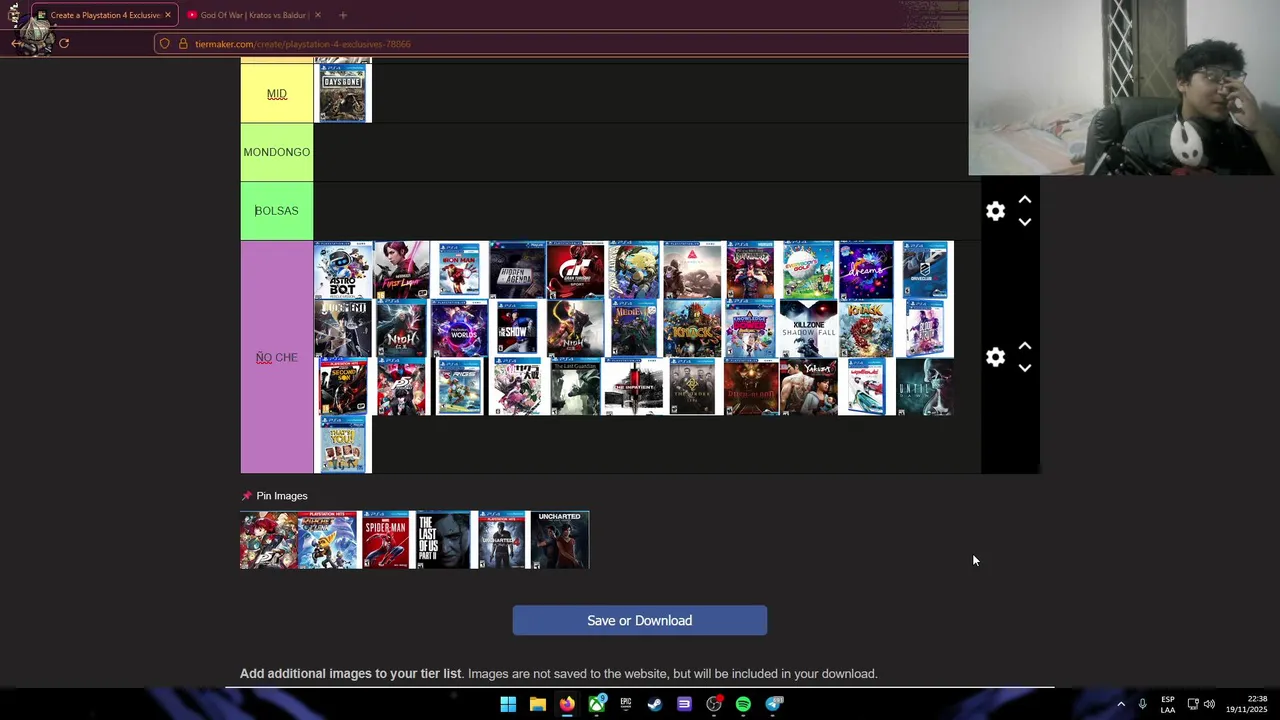Select the Gran Turismo Sport cover
Viewport: 1280px width, 720px height.
(575, 270)
